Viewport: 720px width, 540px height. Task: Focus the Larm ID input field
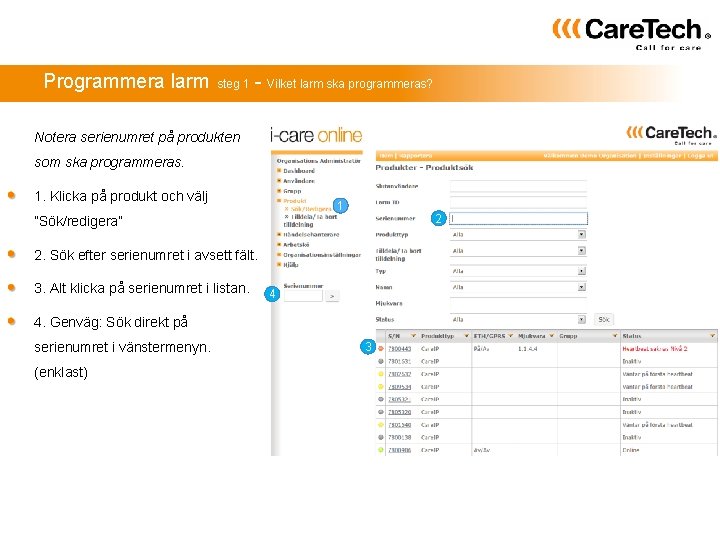(x=518, y=202)
